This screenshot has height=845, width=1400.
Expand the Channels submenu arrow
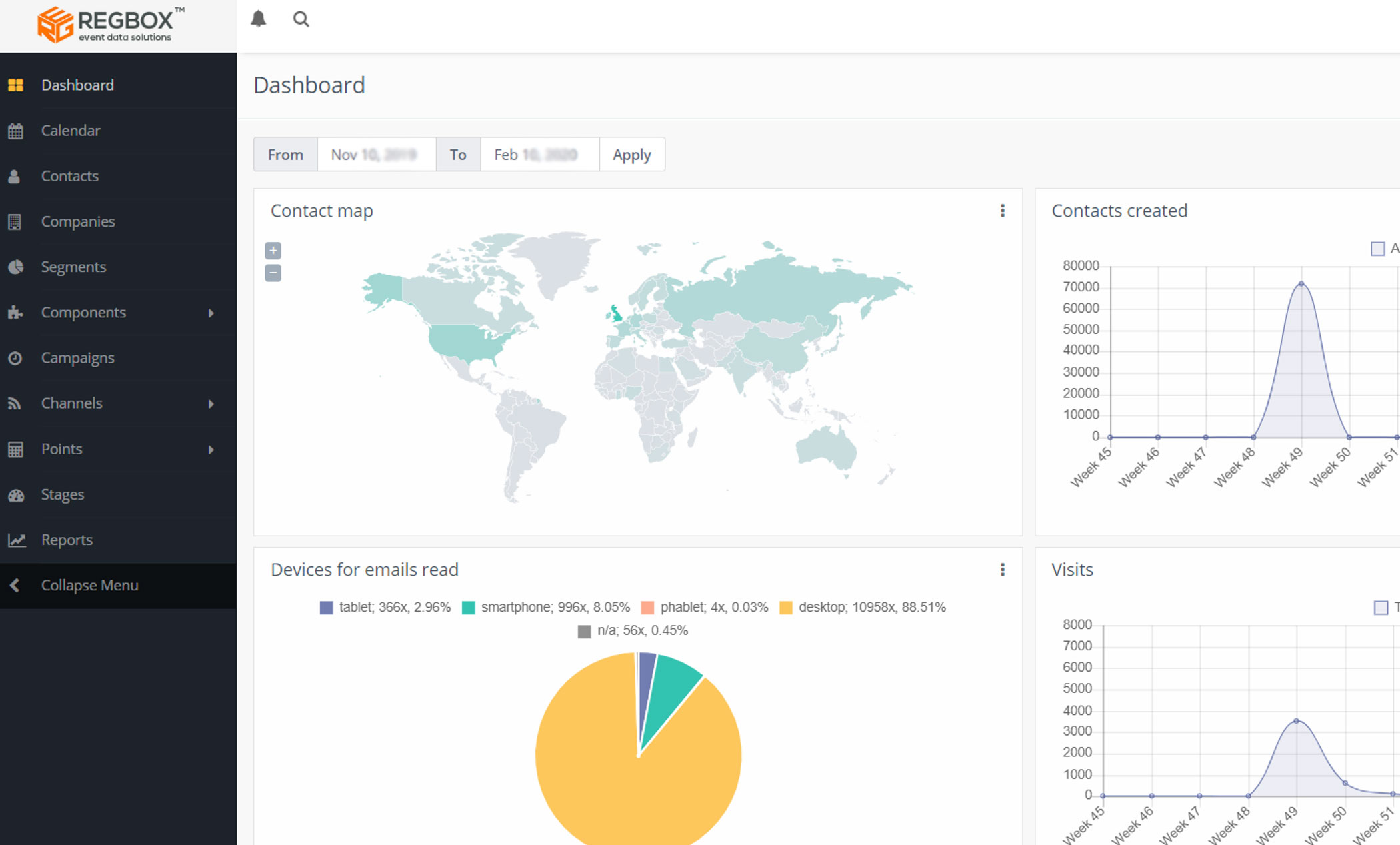(x=211, y=403)
